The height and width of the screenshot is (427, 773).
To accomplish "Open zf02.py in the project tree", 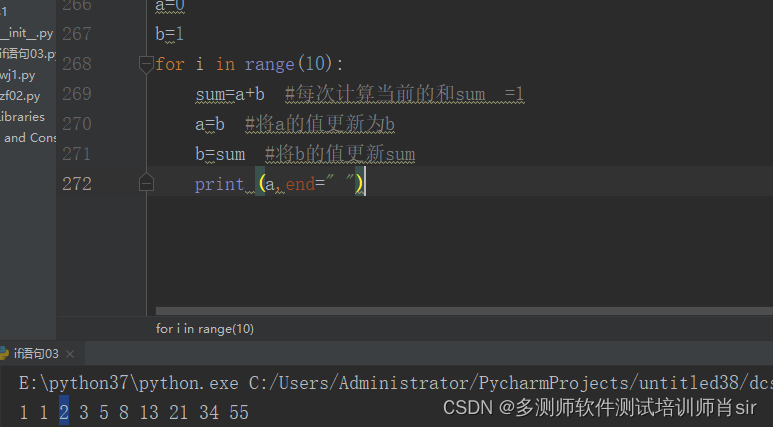I will tap(20, 96).
